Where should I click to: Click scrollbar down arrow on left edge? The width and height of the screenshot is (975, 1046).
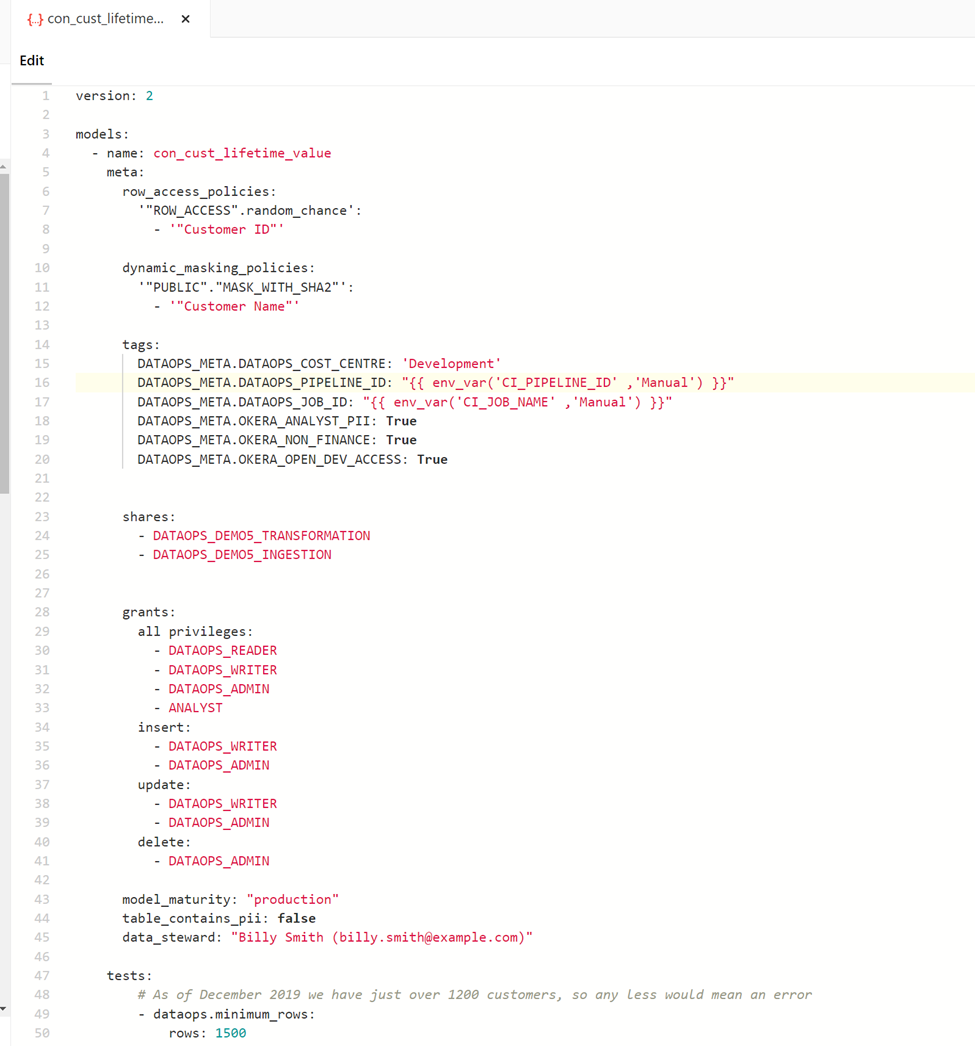tap(3, 1009)
